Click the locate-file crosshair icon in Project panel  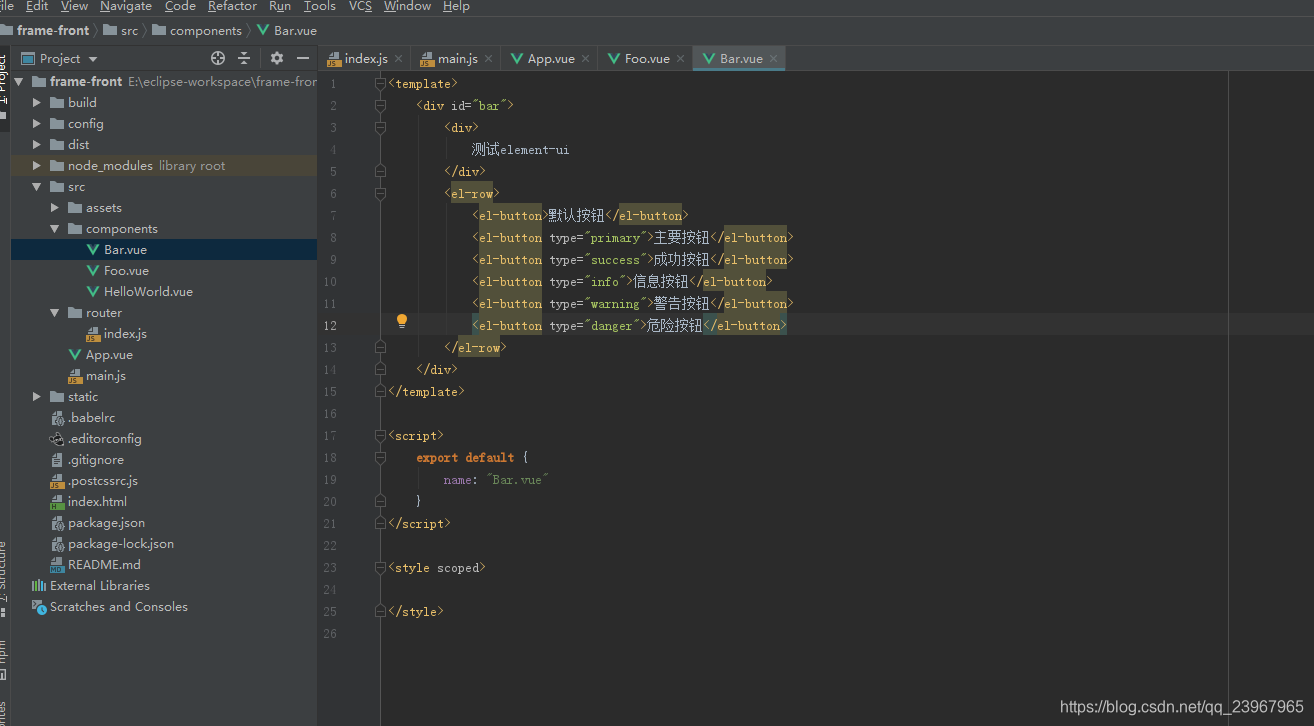tap(218, 58)
